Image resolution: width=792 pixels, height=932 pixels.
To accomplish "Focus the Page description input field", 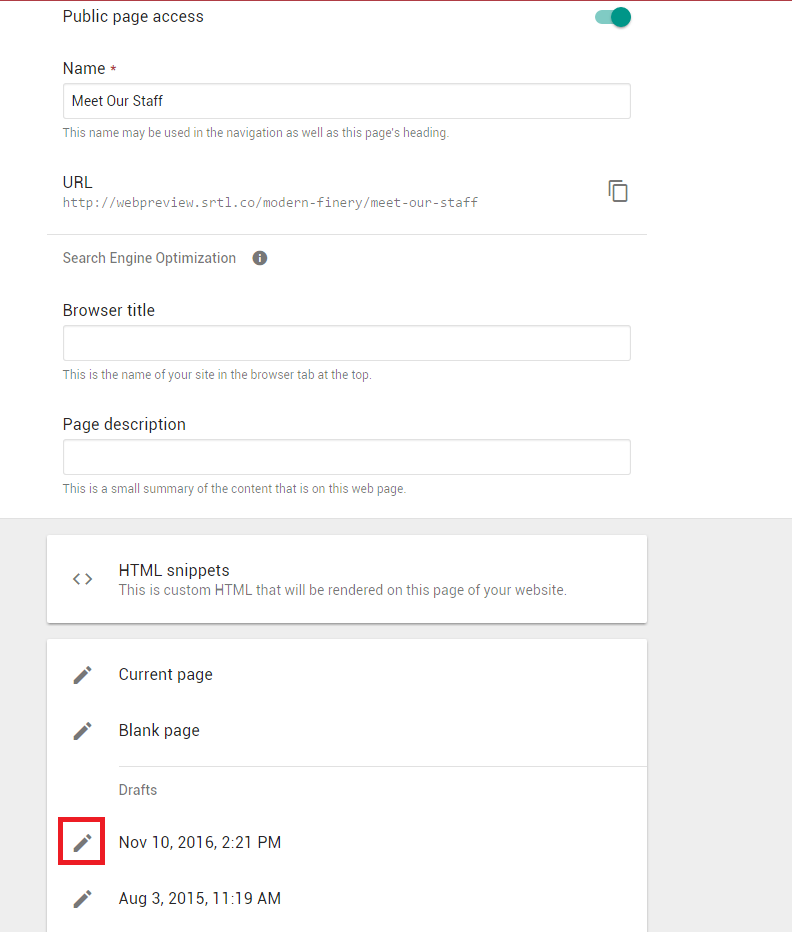I will (x=347, y=457).
